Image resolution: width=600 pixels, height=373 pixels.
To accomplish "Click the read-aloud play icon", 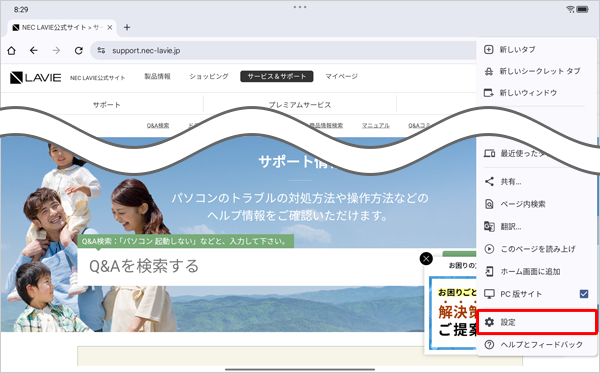I will 489,249.
